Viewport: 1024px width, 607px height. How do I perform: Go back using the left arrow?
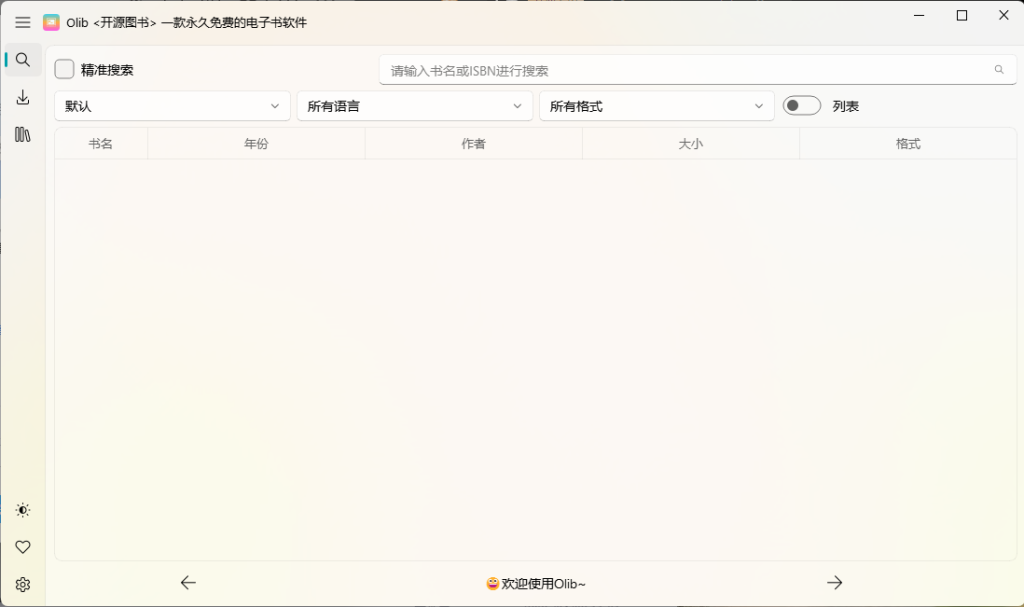188,582
